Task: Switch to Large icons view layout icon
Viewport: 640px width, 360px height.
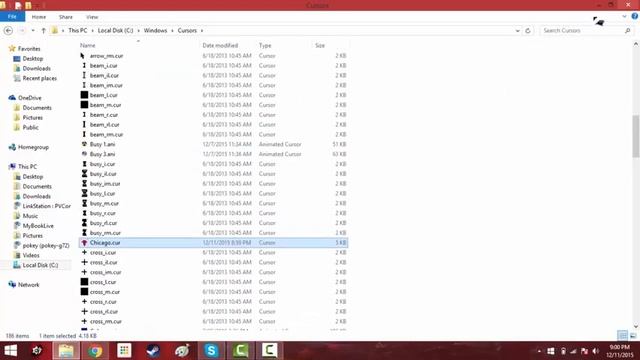Action: 633,336
